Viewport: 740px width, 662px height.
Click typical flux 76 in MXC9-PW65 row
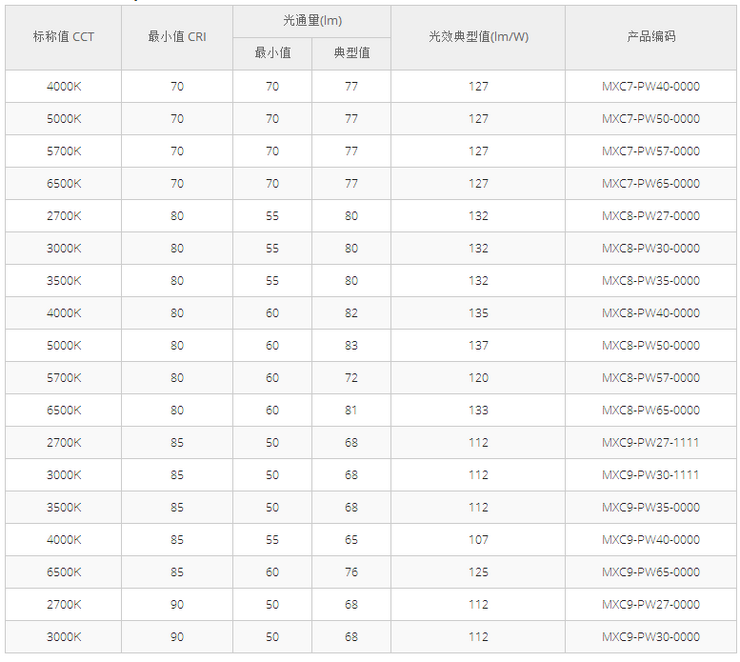(351, 572)
